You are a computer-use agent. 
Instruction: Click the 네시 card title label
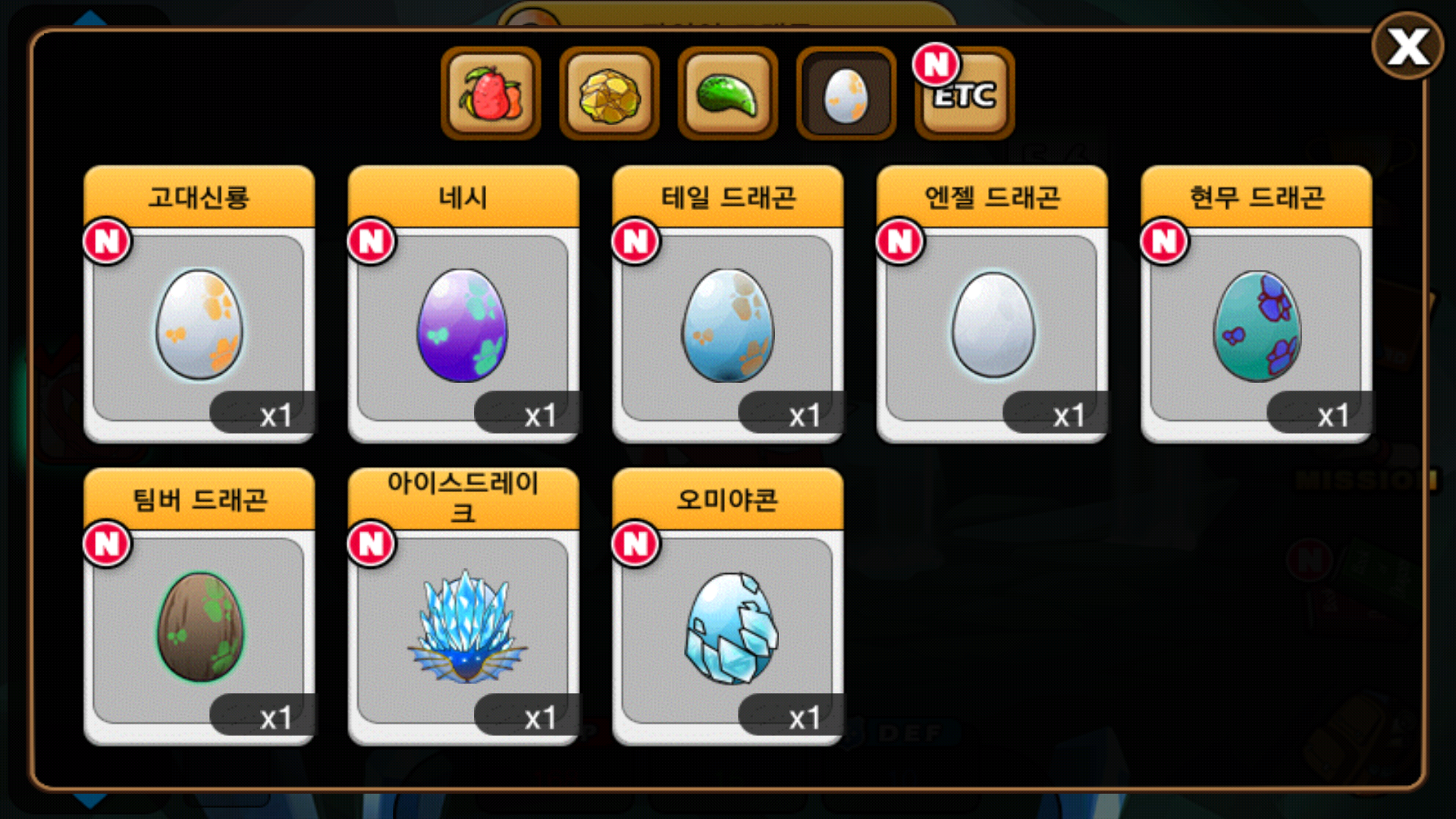point(463,197)
